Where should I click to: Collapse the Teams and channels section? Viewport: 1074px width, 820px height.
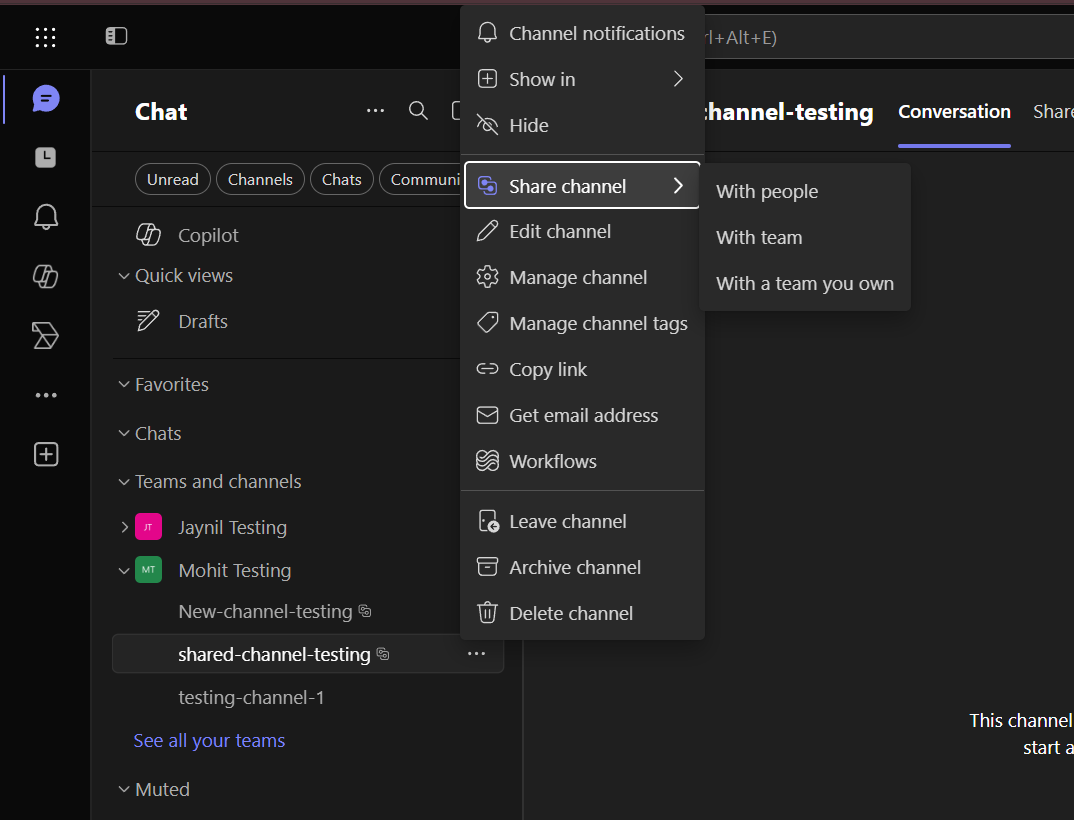pyautogui.click(x=124, y=482)
